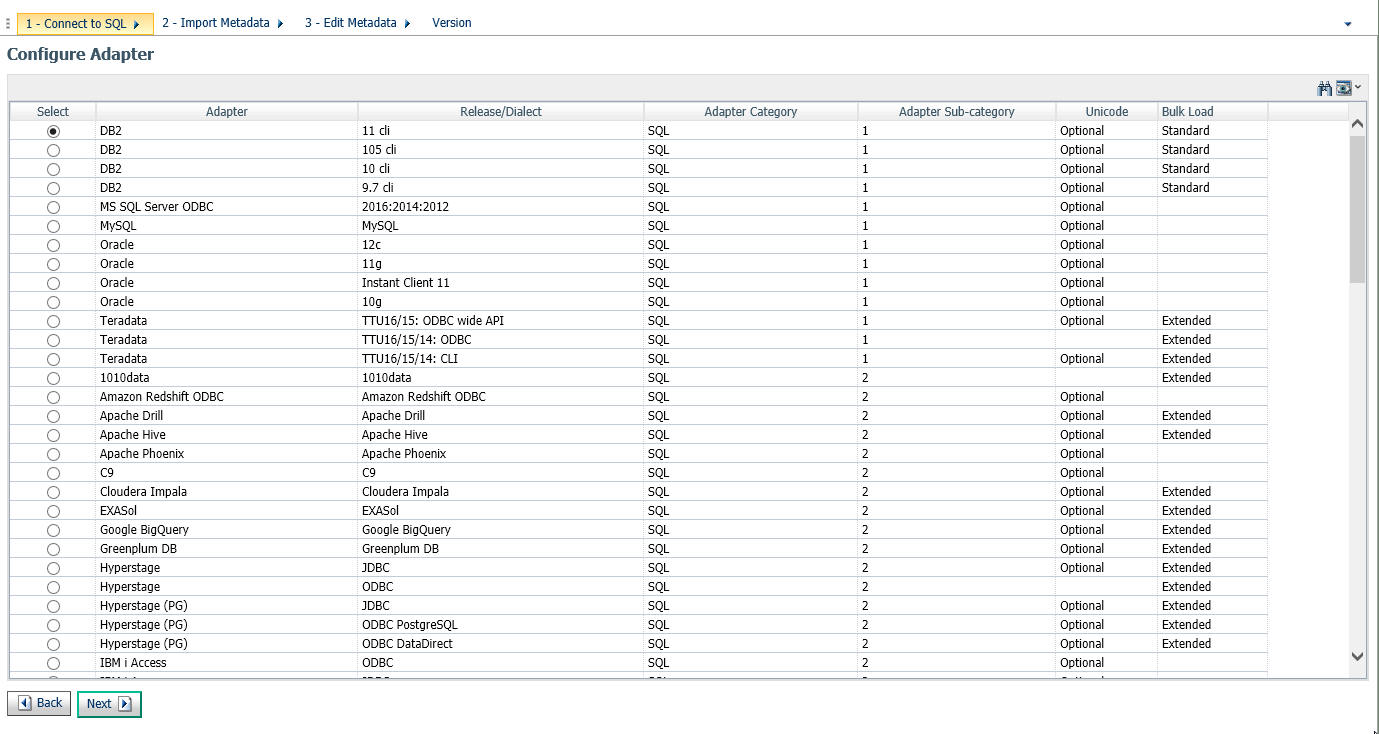Screen dimensions: 1379x734
Task: Select the Apache Hive radio button
Action: [53, 435]
